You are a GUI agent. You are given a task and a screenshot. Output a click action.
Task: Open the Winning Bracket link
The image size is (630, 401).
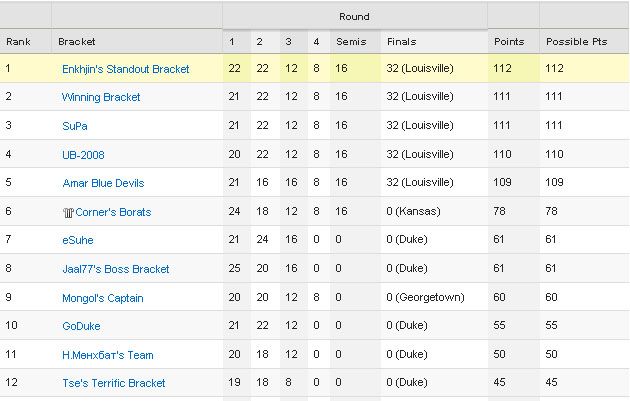[x=101, y=98]
